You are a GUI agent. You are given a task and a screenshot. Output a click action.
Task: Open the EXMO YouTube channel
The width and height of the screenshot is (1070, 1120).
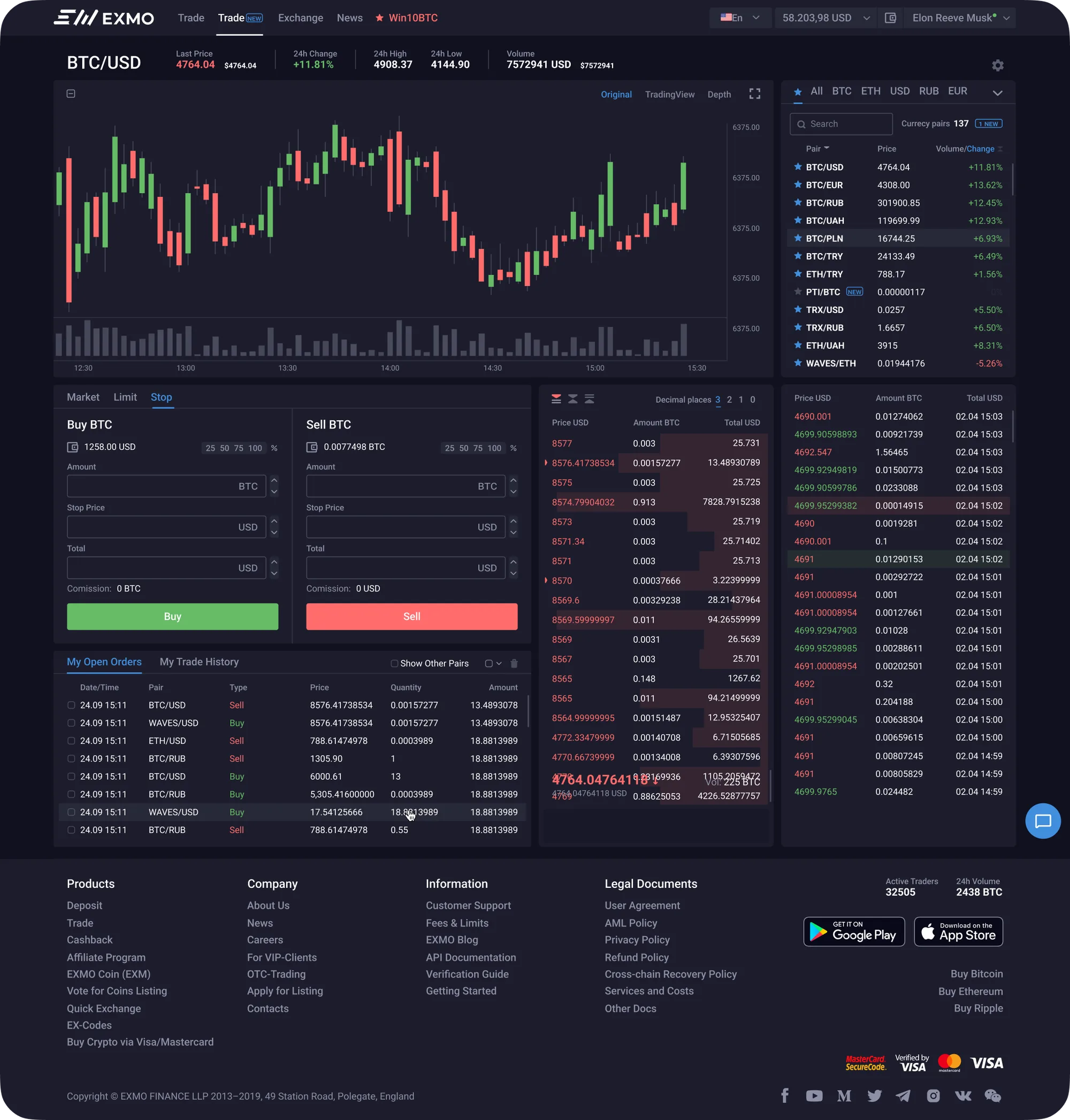[814, 1096]
